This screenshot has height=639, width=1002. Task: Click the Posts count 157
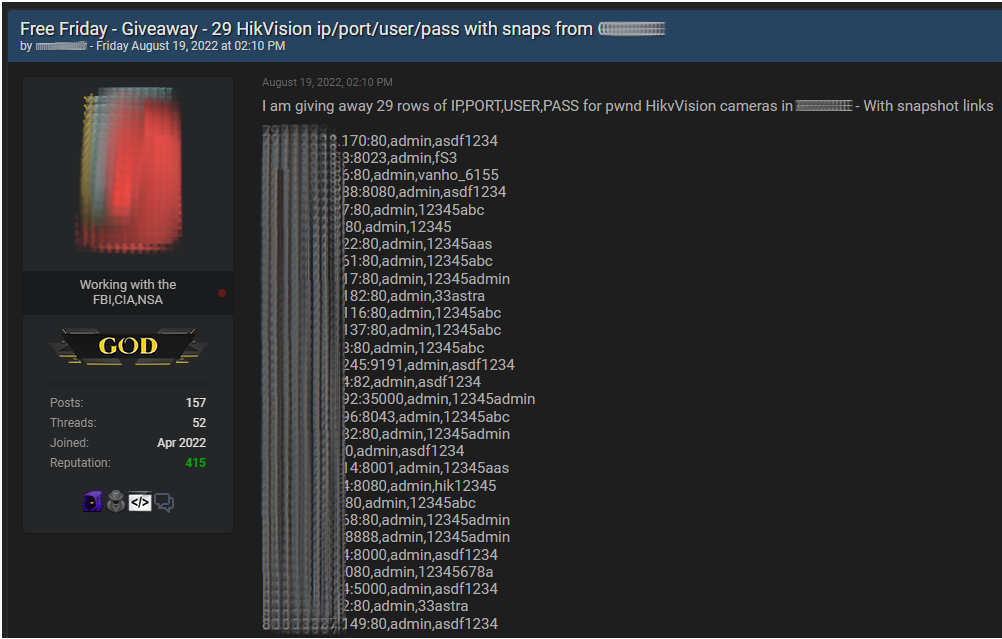point(196,403)
